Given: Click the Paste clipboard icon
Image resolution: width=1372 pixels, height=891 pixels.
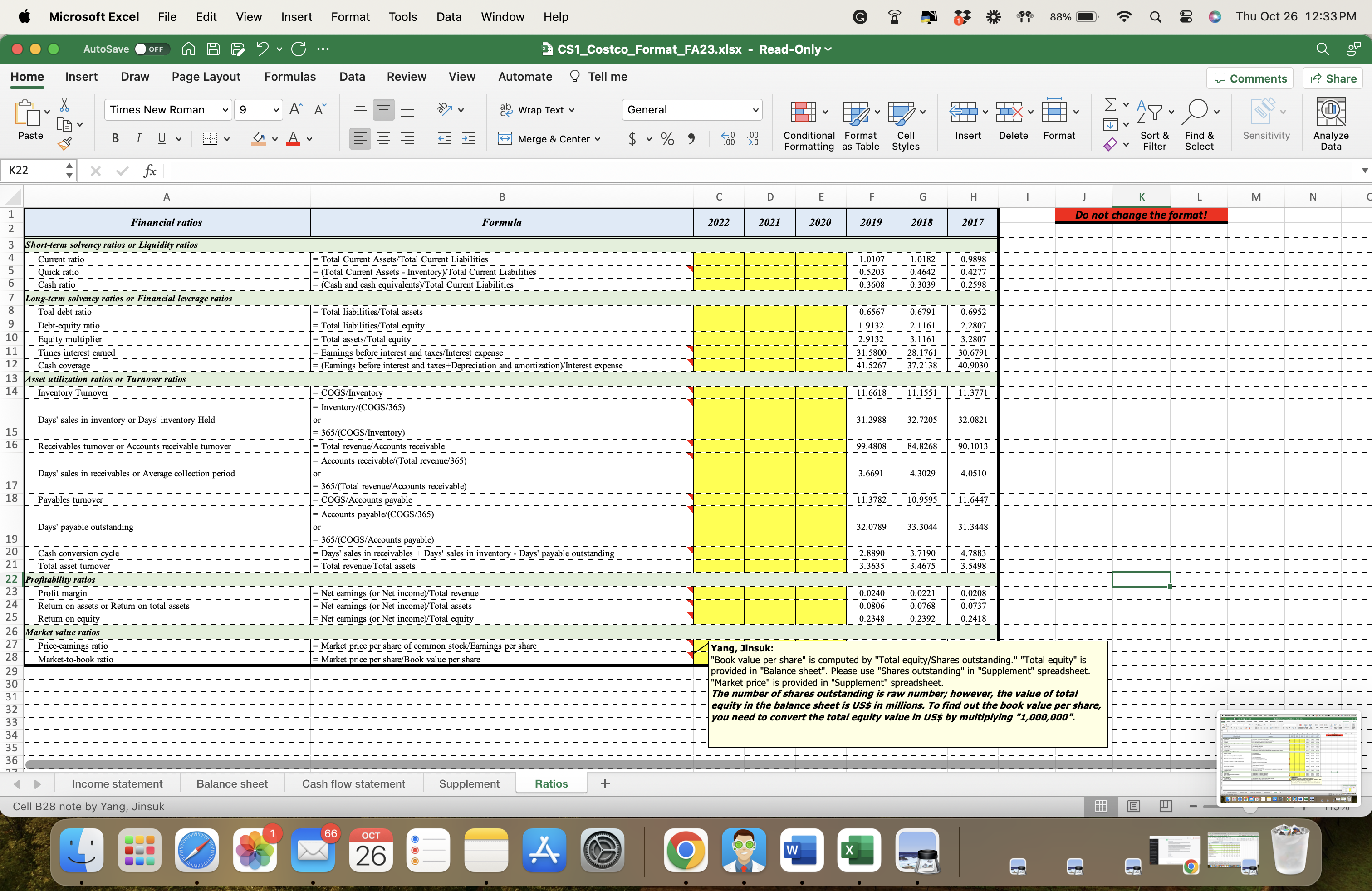Looking at the screenshot, I should (x=26, y=113).
